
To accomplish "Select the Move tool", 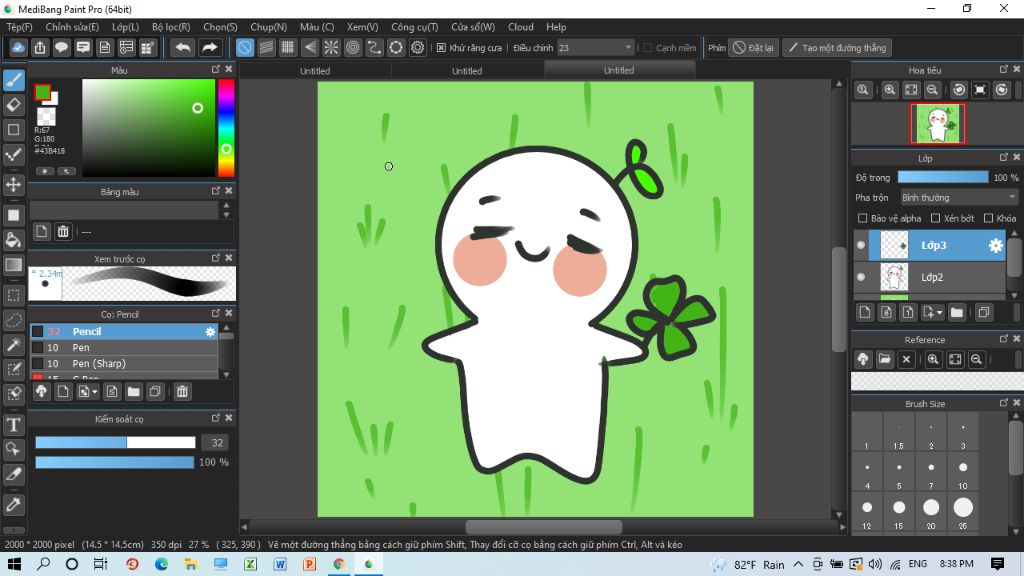I will tap(14, 185).
